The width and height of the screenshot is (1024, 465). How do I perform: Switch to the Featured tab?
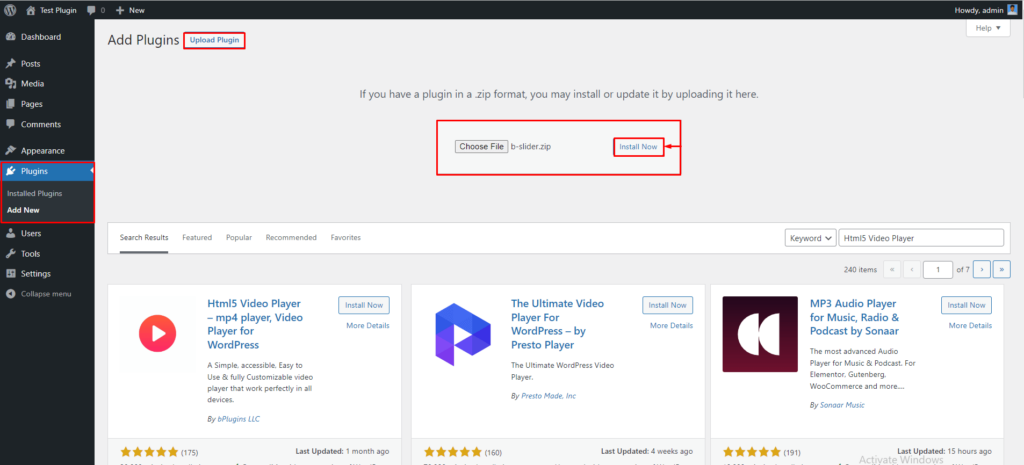click(x=197, y=238)
